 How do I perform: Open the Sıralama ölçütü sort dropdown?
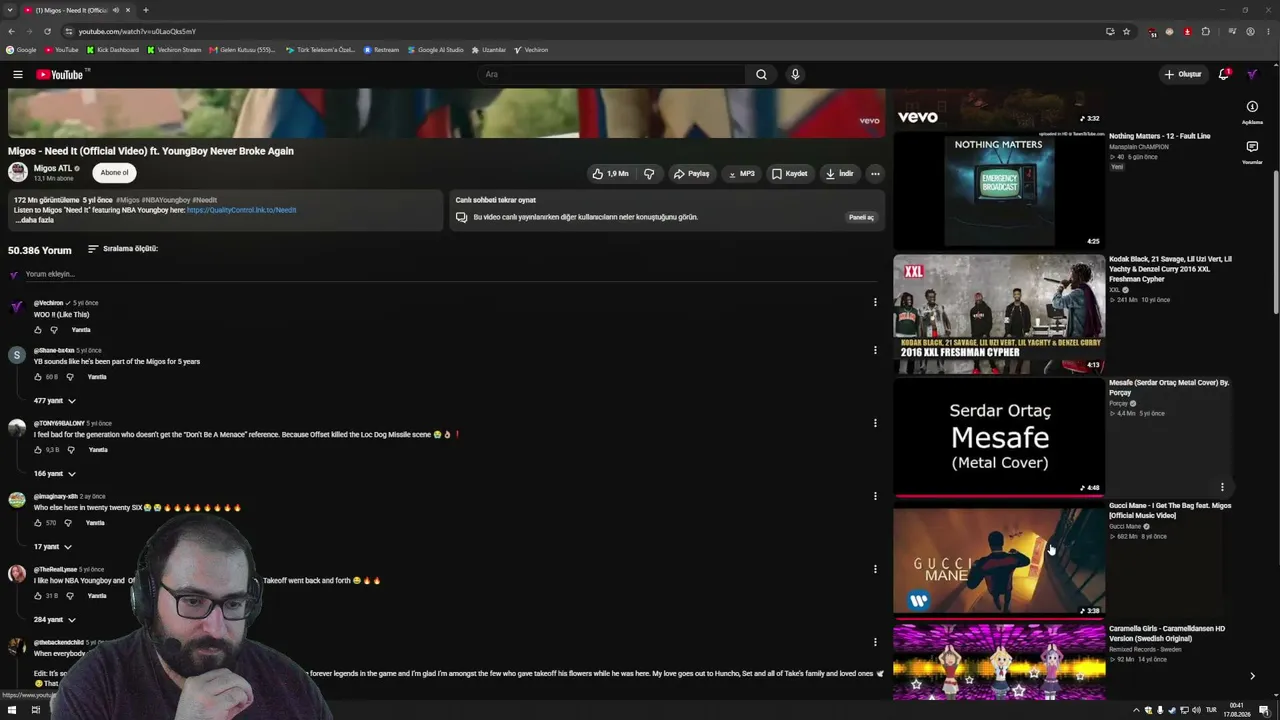click(x=123, y=249)
